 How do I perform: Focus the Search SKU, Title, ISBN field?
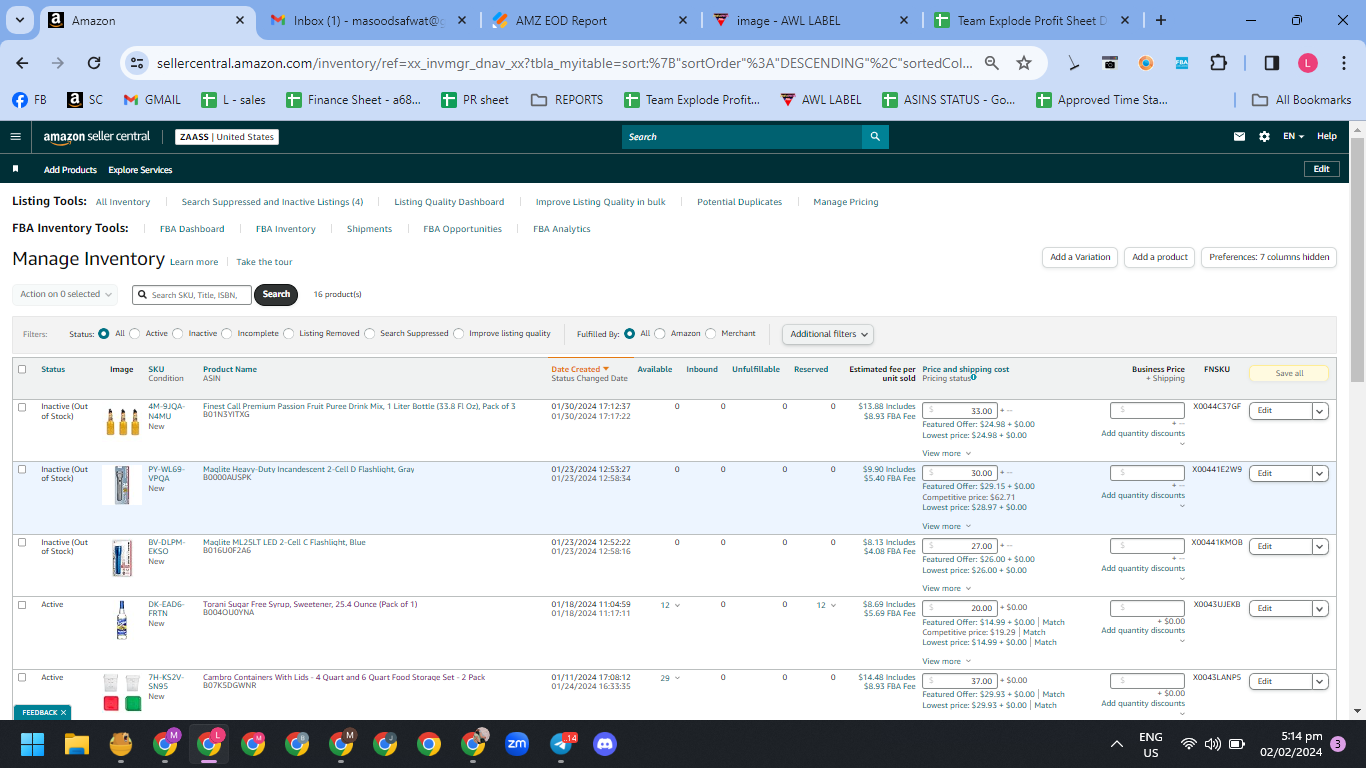tap(192, 294)
